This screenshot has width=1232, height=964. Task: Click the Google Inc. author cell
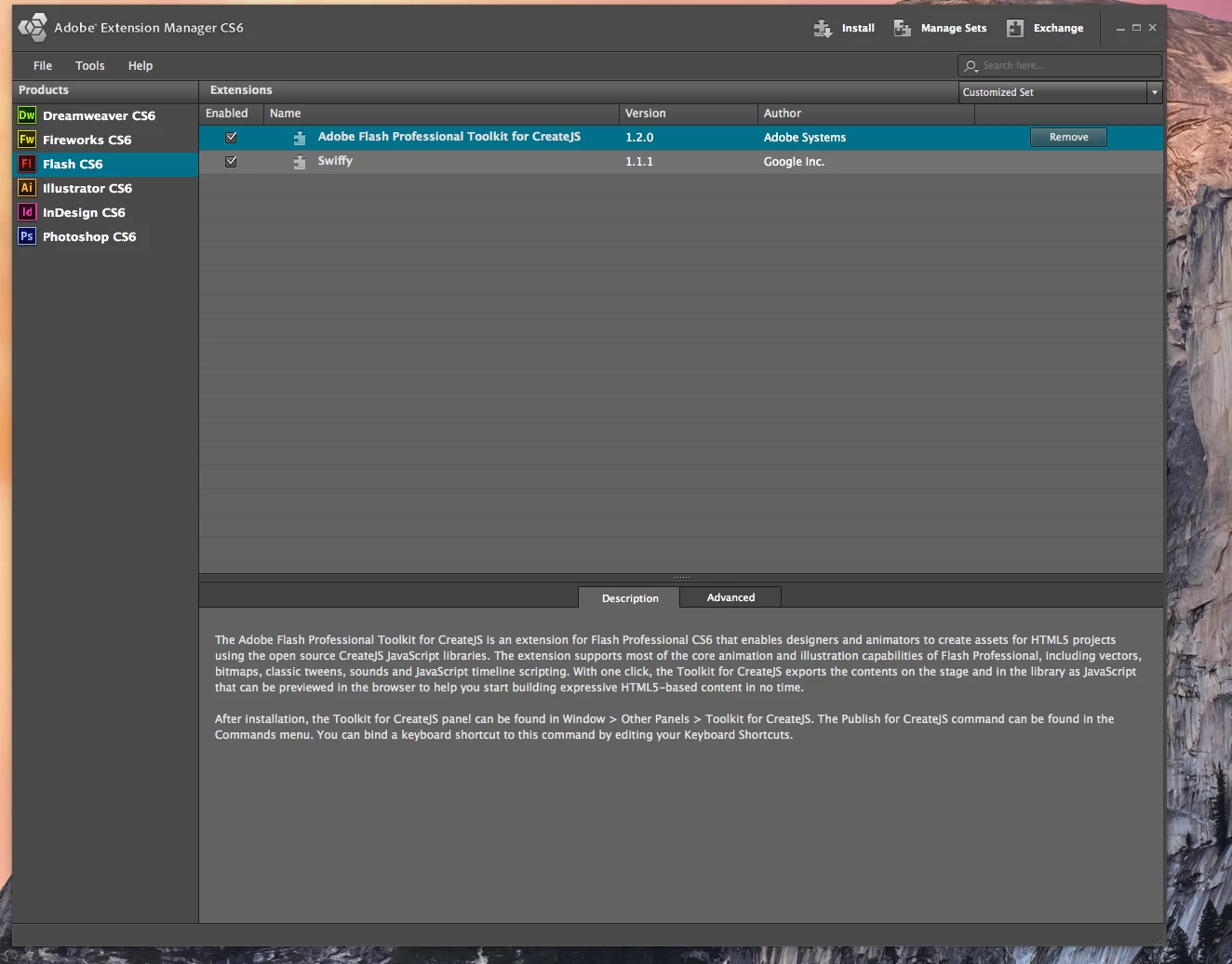point(794,162)
